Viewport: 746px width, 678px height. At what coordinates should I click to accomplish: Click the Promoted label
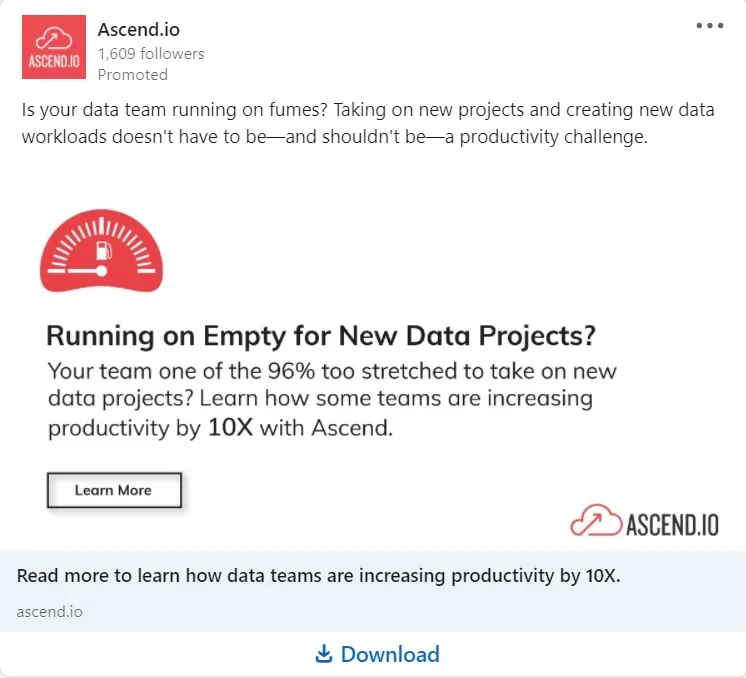tap(133, 75)
